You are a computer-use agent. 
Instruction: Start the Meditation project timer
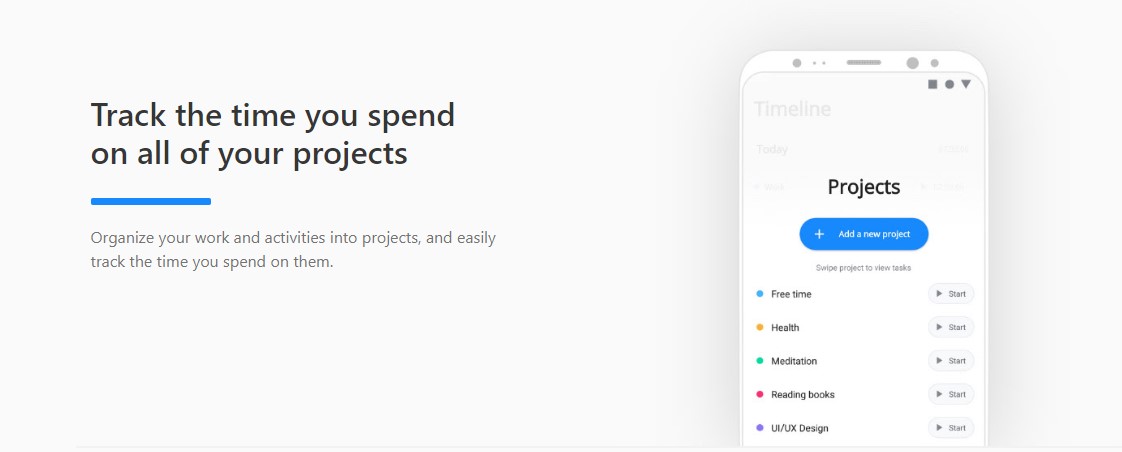(x=951, y=361)
